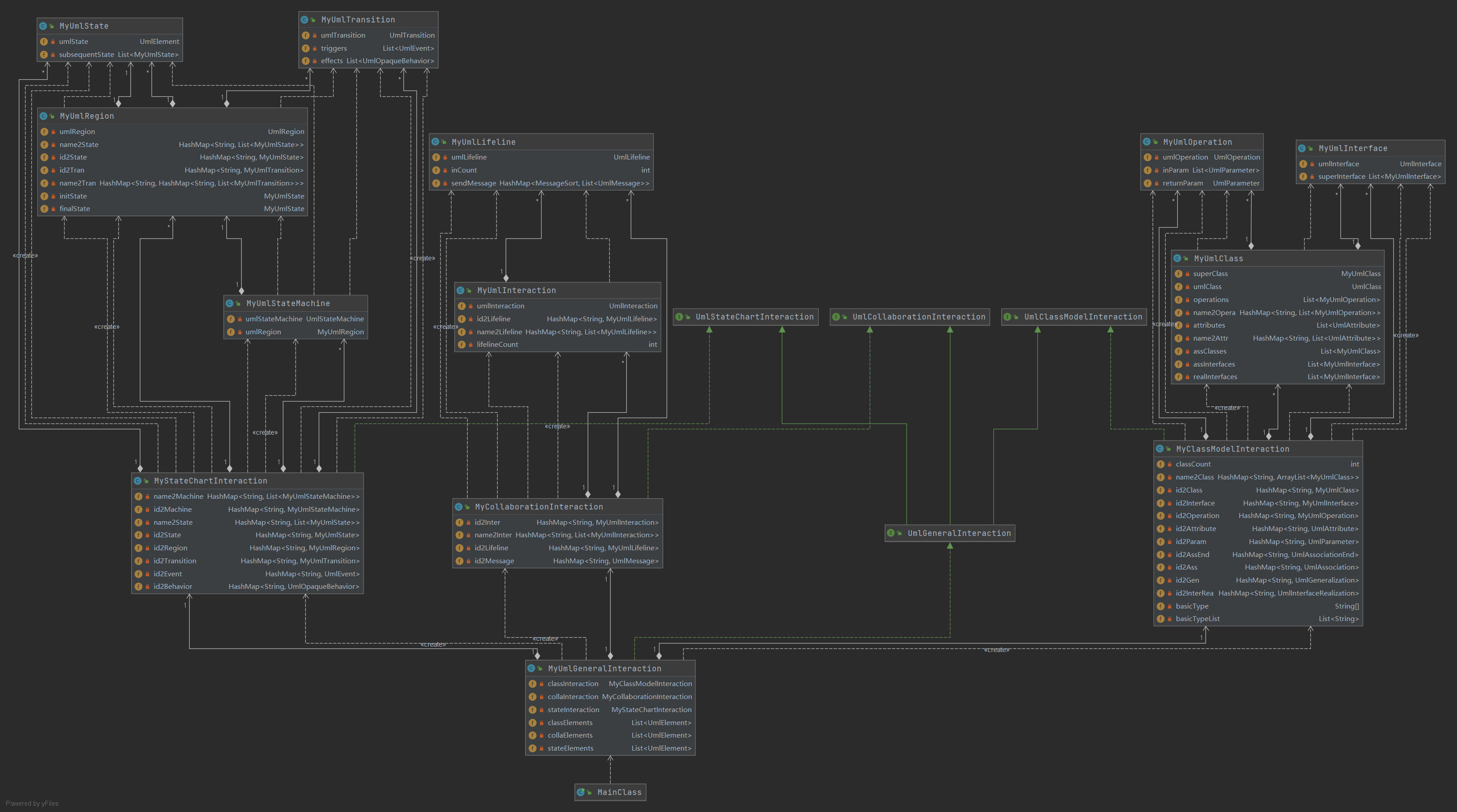Click the class icon beside MyUmlState
The width and height of the screenshot is (1457, 812).
tap(43, 26)
